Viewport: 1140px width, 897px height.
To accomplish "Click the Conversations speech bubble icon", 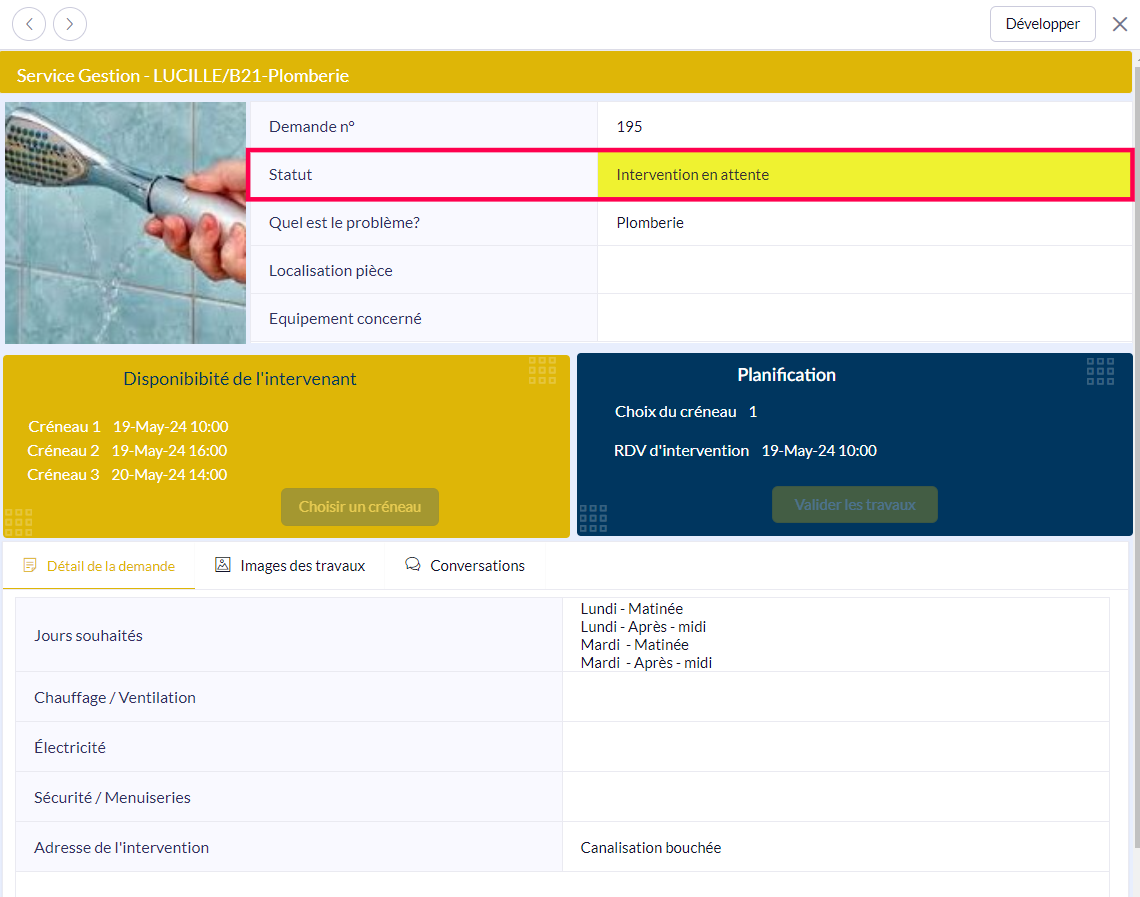I will click(x=413, y=565).
